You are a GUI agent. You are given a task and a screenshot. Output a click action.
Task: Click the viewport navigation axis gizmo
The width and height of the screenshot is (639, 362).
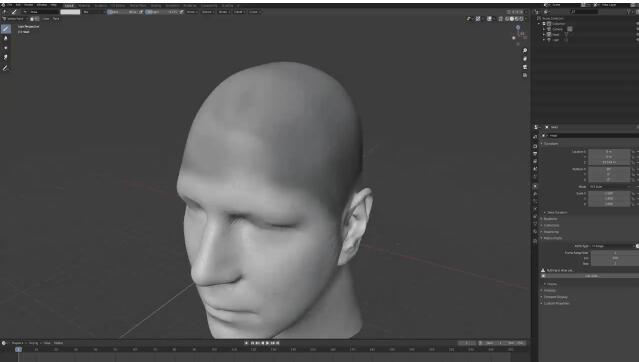click(x=519, y=35)
